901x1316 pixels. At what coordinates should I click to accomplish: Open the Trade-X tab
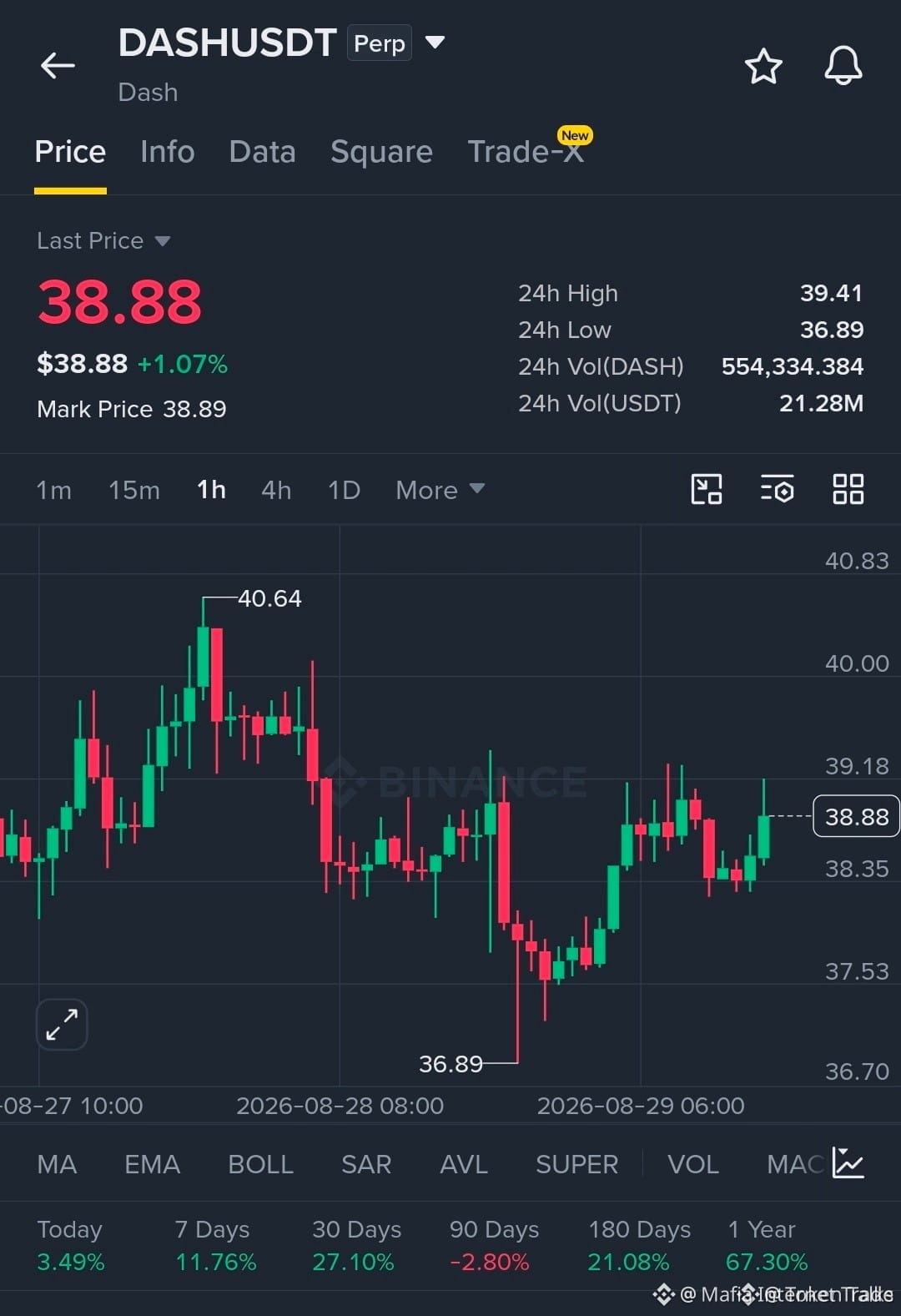point(526,152)
